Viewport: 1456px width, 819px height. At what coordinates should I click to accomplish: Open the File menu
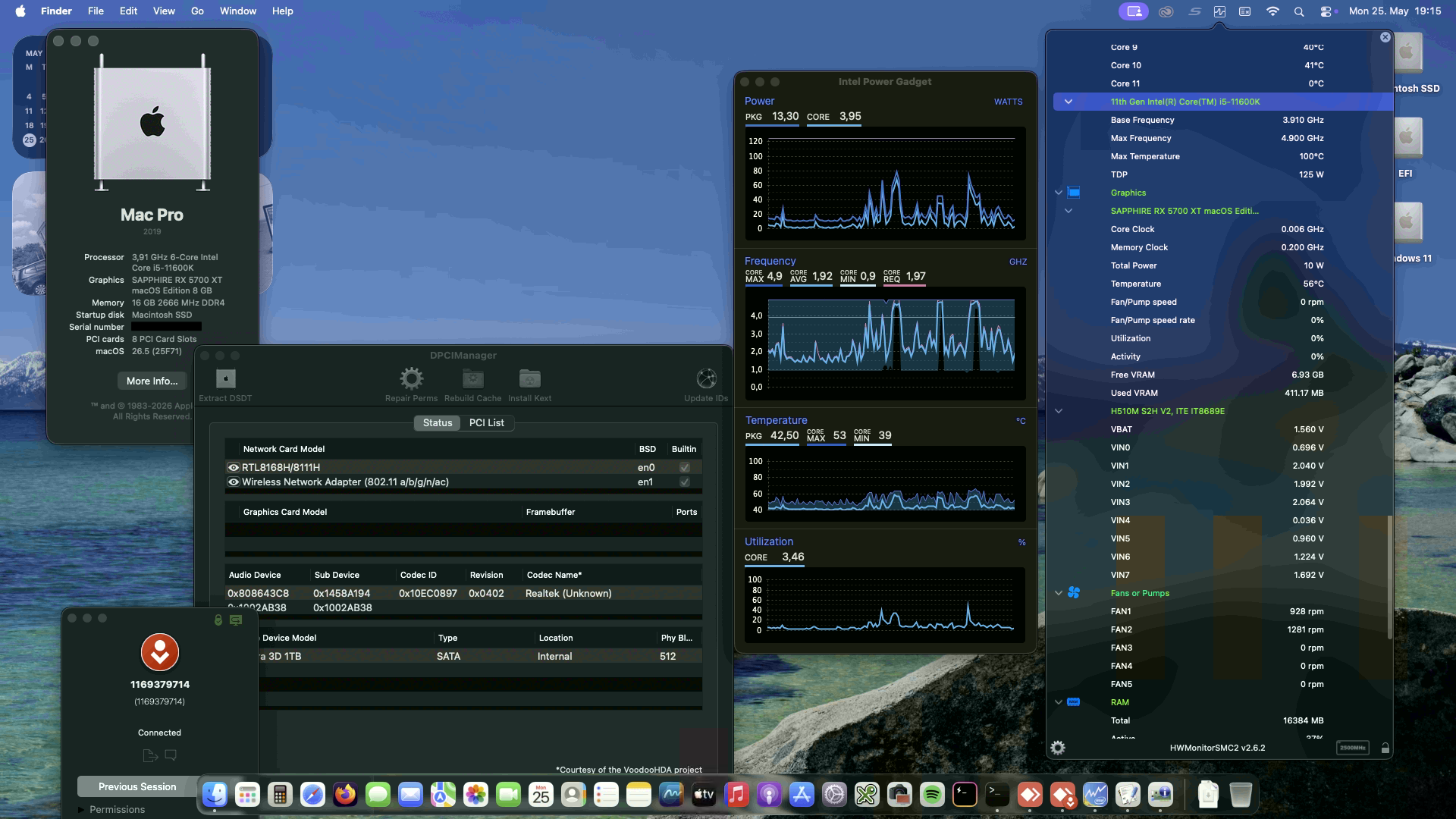click(96, 11)
